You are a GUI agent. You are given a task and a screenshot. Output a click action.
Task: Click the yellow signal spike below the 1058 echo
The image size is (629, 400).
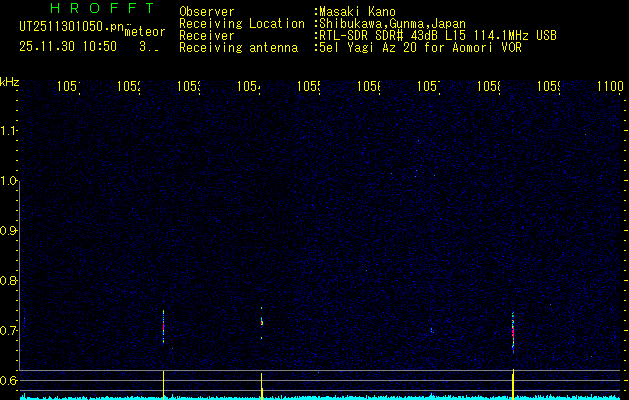point(513,384)
